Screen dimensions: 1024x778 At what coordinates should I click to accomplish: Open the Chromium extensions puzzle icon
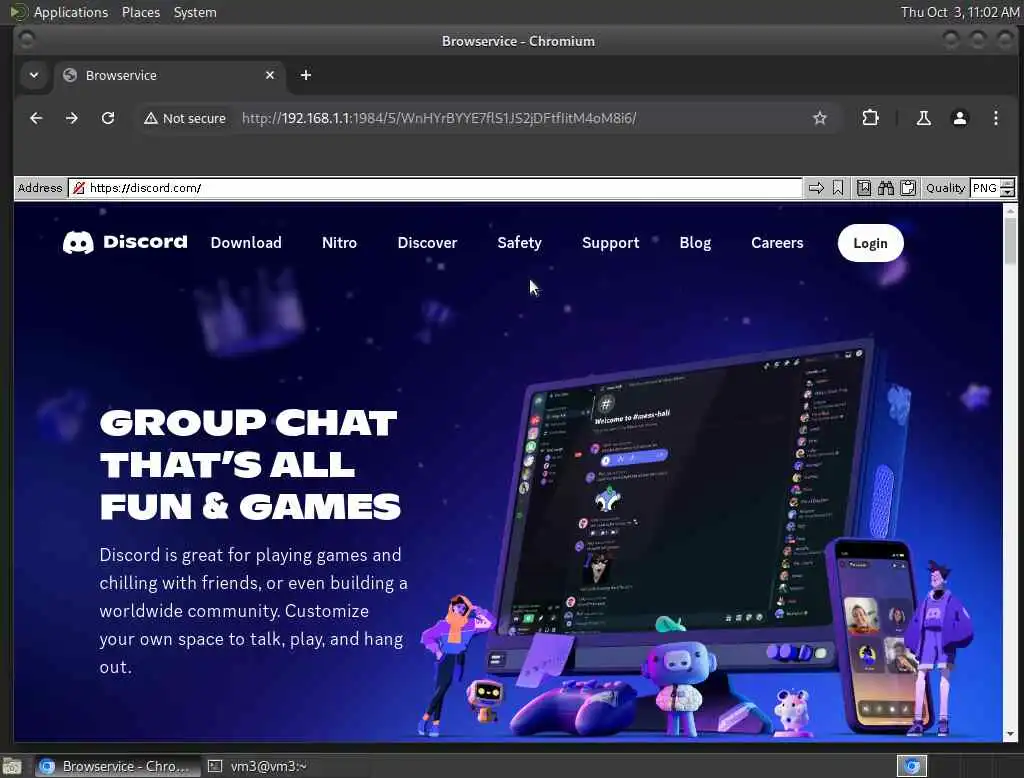coord(870,118)
